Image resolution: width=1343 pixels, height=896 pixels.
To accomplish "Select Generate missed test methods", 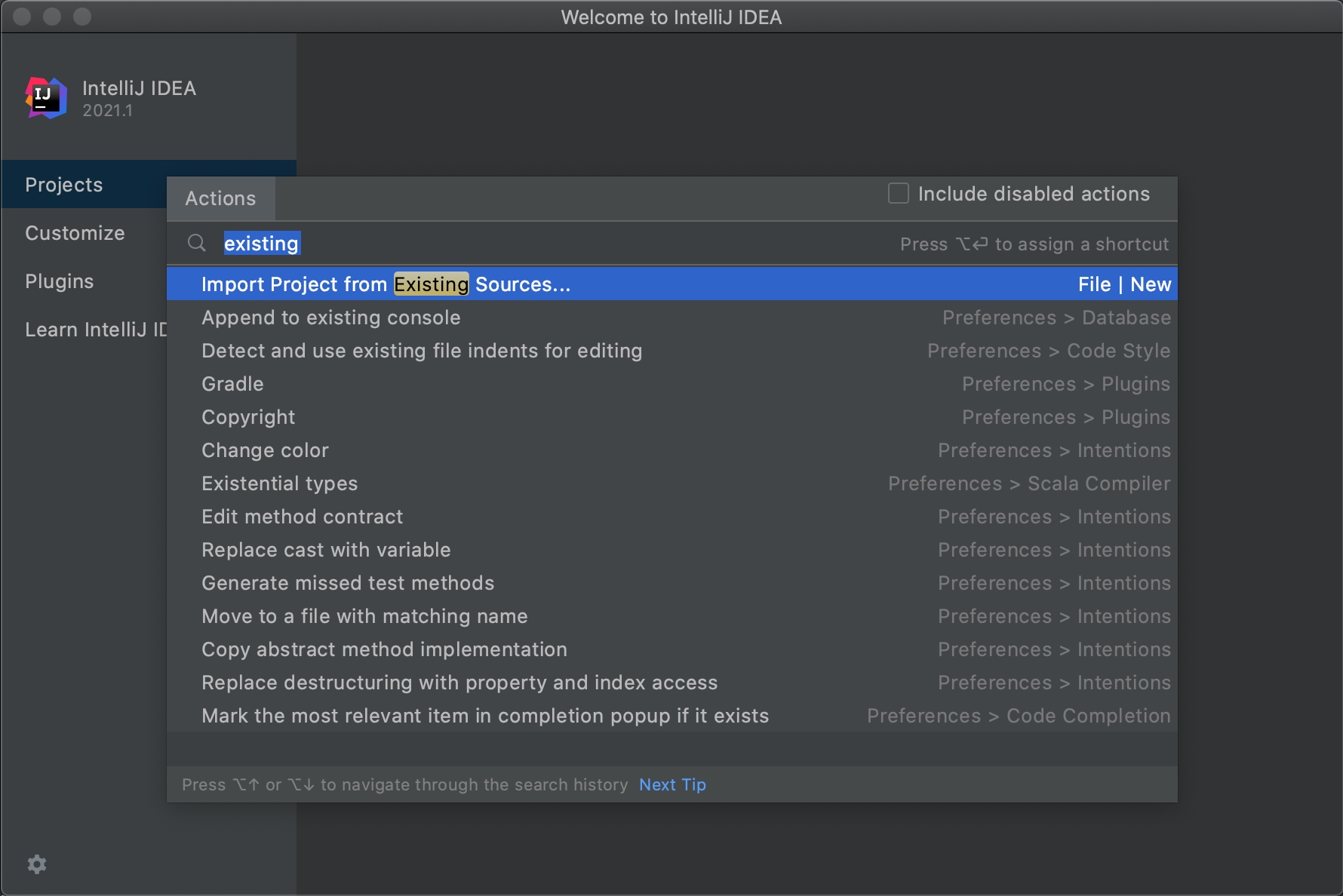I will coord(348,583).
